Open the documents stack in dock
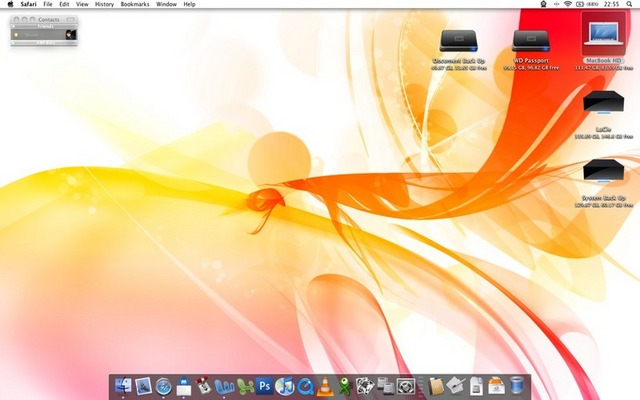 click(476, 386)
